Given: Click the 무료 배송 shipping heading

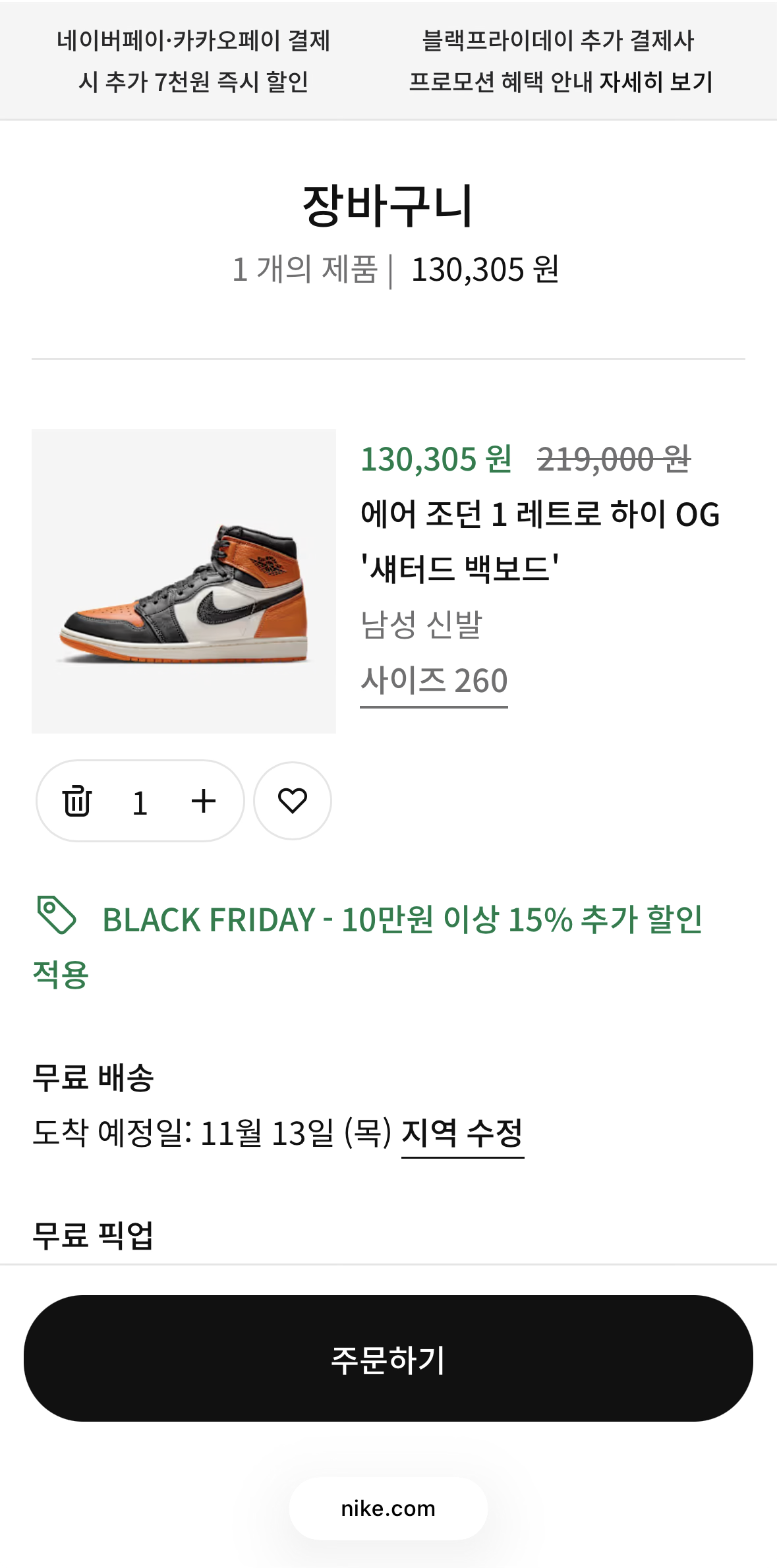Looking at the screenshot, I should point(93,1078).
